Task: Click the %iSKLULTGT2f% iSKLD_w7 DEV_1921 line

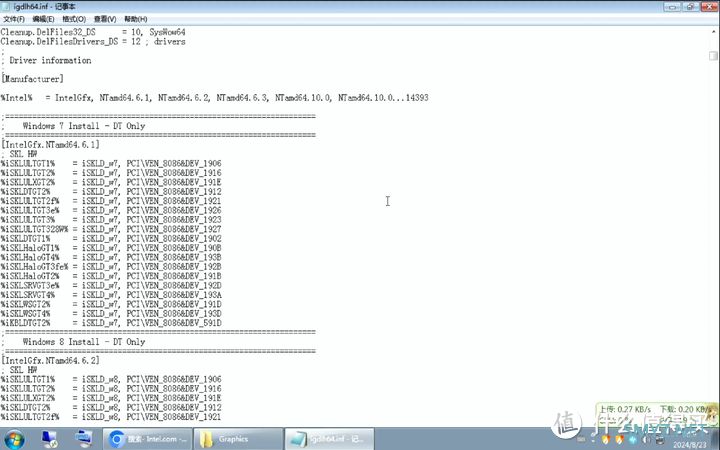Action: (111, 201)
